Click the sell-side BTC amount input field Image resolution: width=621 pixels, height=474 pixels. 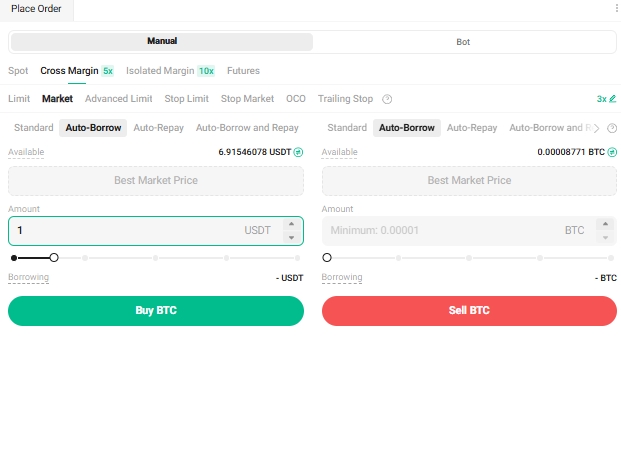(x=440, y=231)
